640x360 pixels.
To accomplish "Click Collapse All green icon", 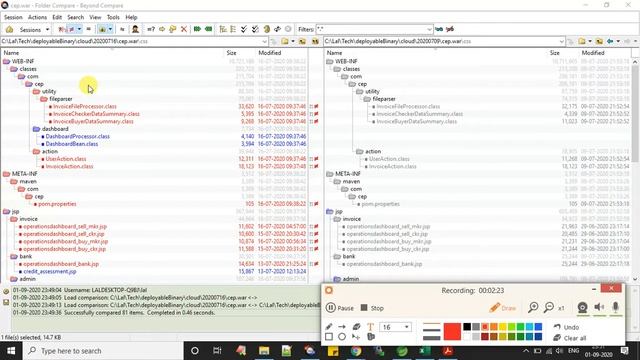I will tap(208, 29).
